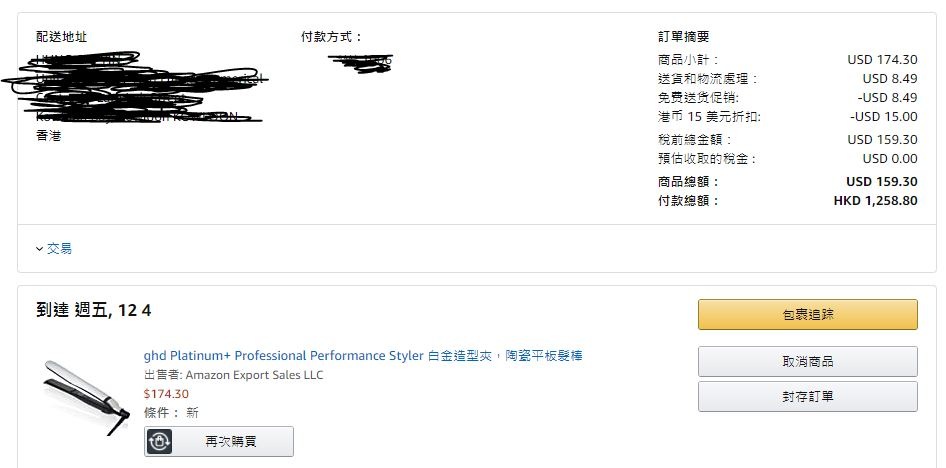Image resolution: width=946 pixels, height=468 pixels.
Task: Open ghd Platinum+ Styler product link
Action: click(363, 355)
